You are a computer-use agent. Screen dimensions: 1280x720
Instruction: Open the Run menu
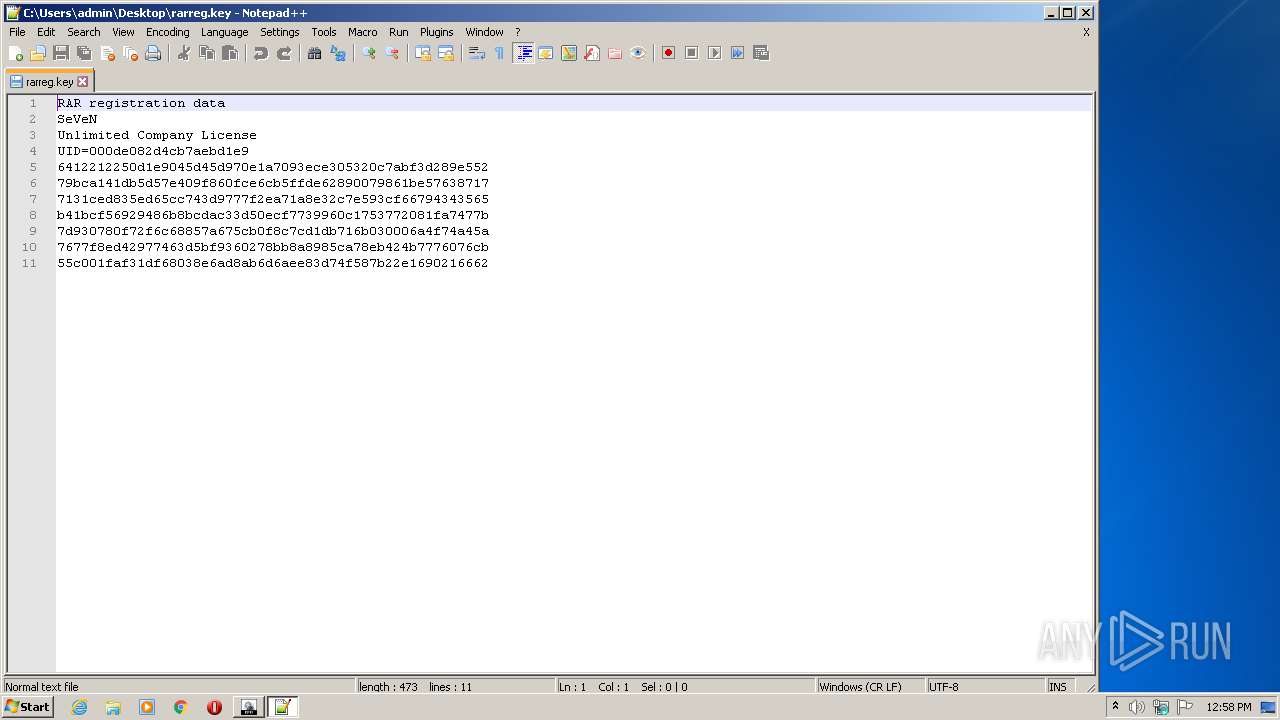(398, 32)
